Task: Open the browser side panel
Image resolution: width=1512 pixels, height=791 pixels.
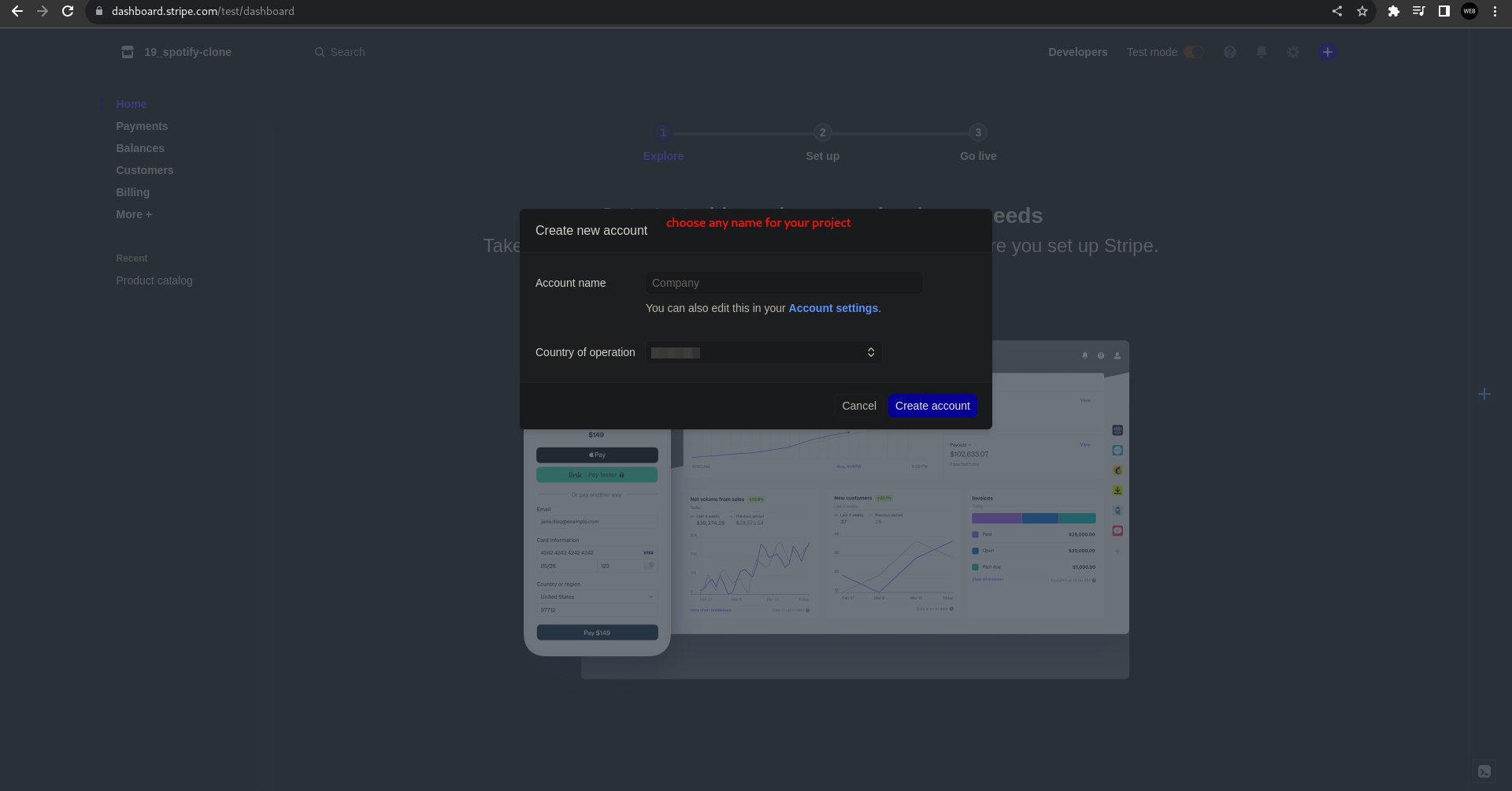Action: coord(1444,11)
